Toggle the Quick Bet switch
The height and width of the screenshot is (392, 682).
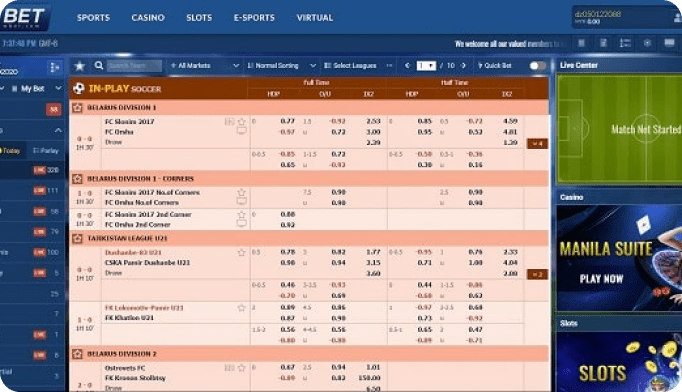(538, 66)
